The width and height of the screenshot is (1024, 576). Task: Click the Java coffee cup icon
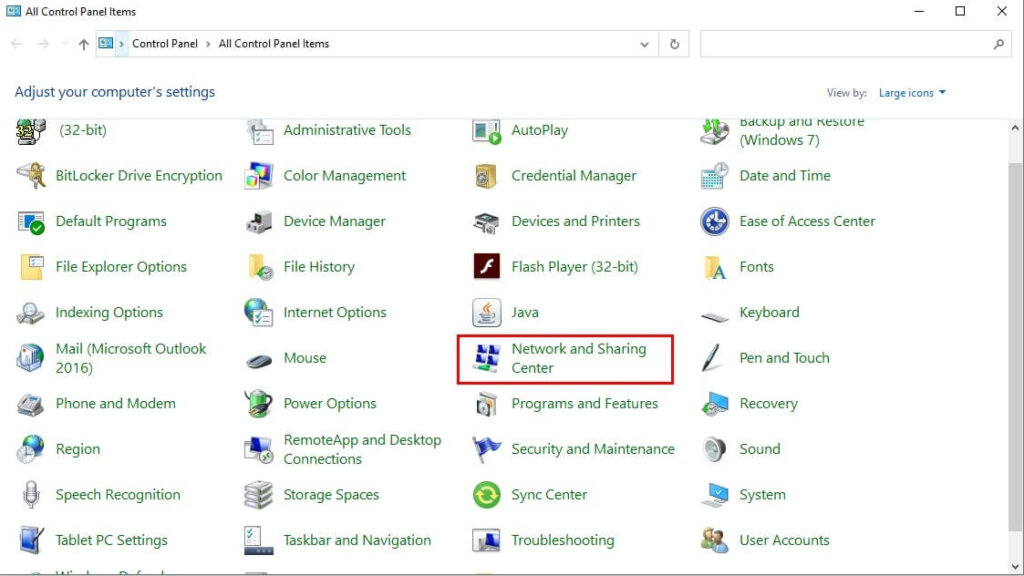coord(486,312)
